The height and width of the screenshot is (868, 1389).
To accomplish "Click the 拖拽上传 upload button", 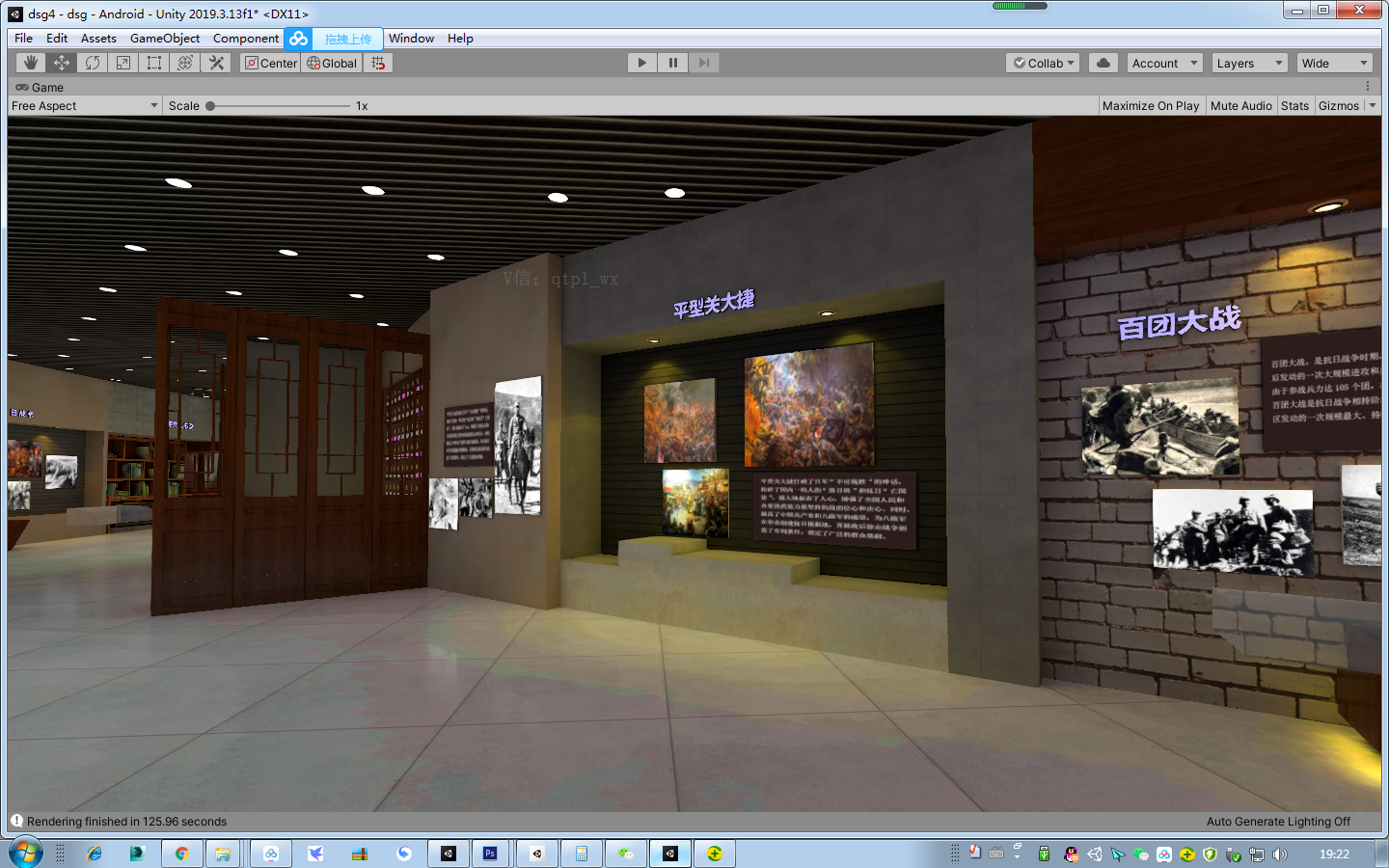I will pos(347,39).
